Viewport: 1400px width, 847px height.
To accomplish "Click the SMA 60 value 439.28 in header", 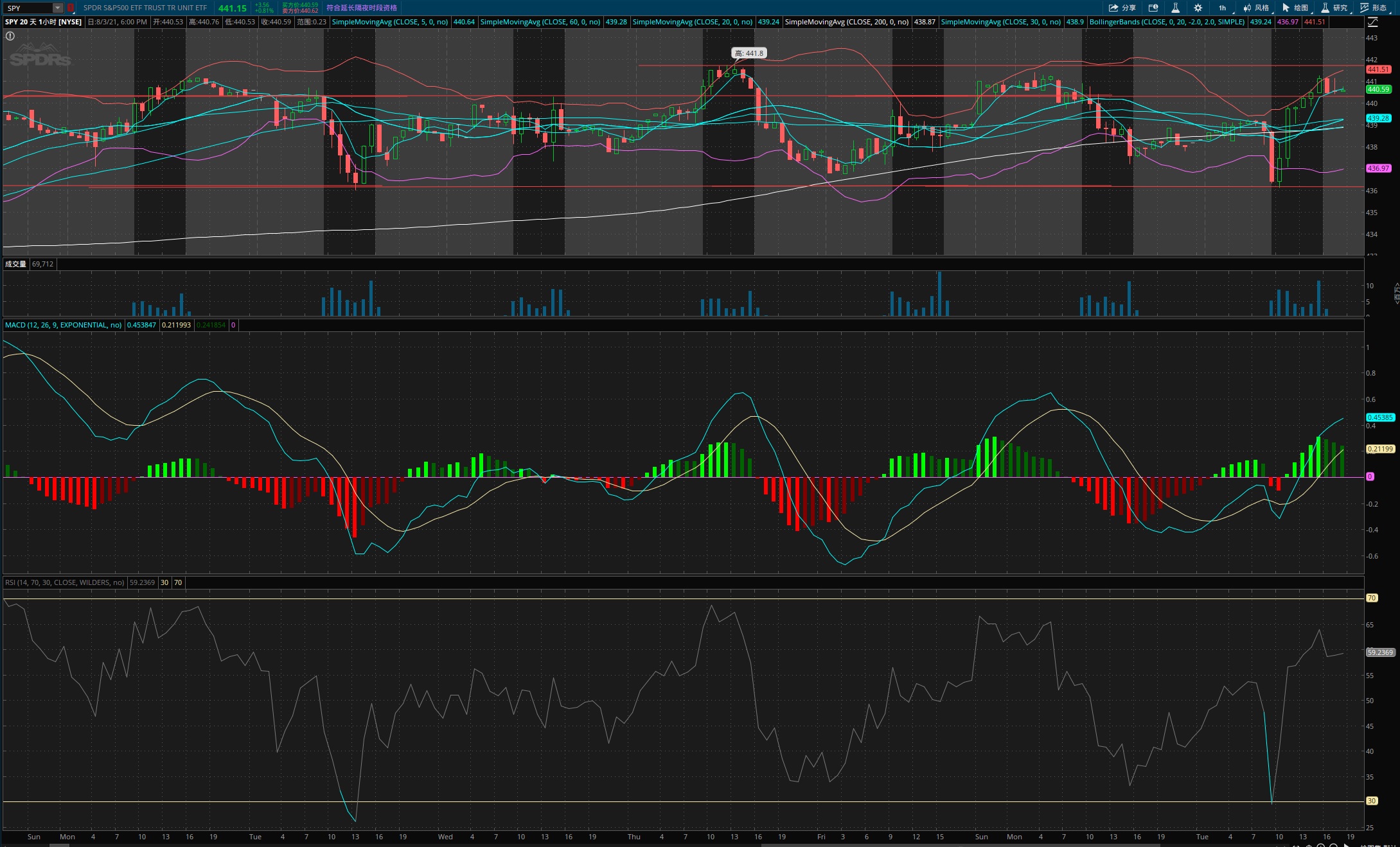I will coord(616,22).
